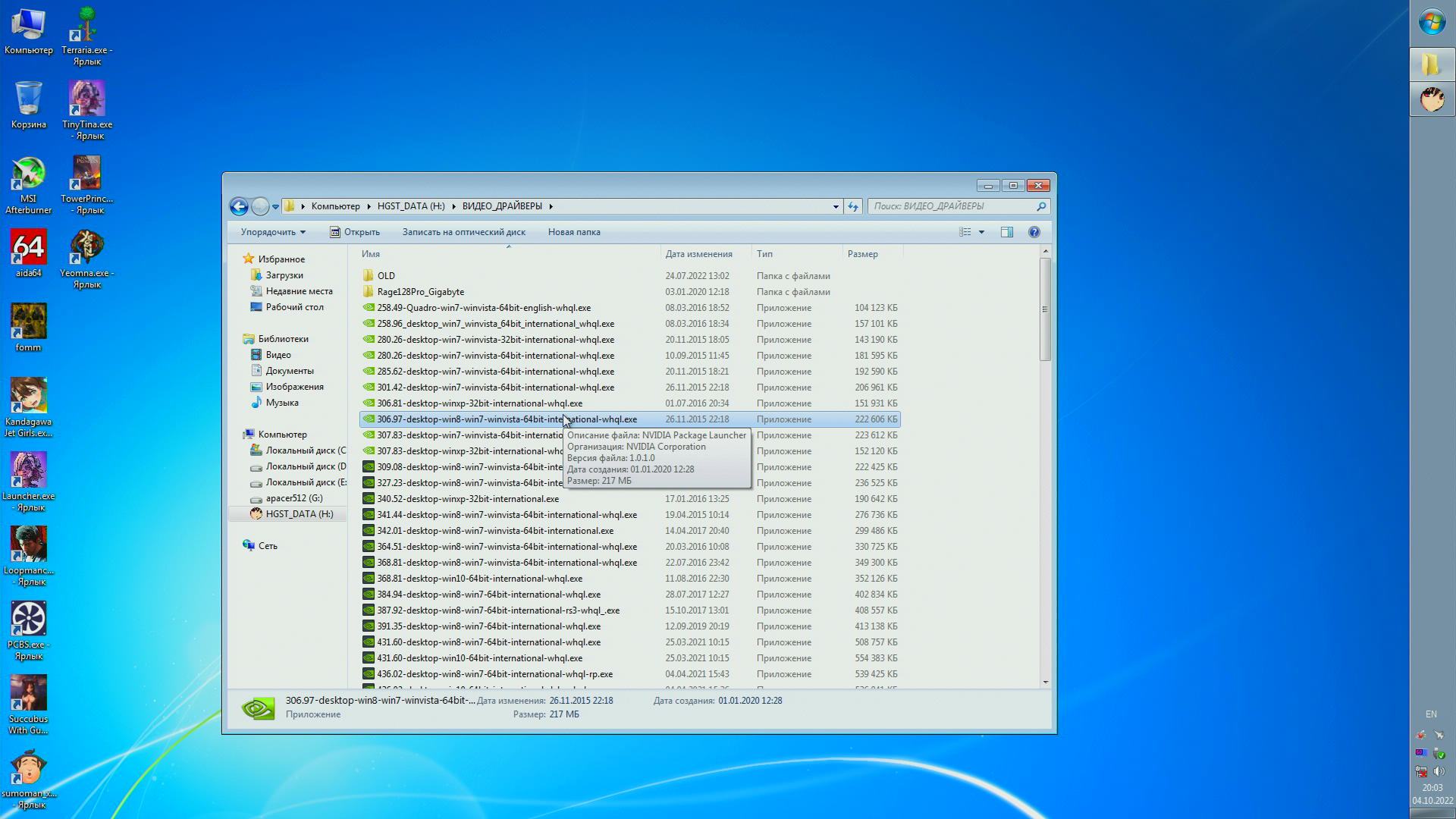Click the Новая папка button
Viewport: 1456px width, 819px height.
point(574,232)
